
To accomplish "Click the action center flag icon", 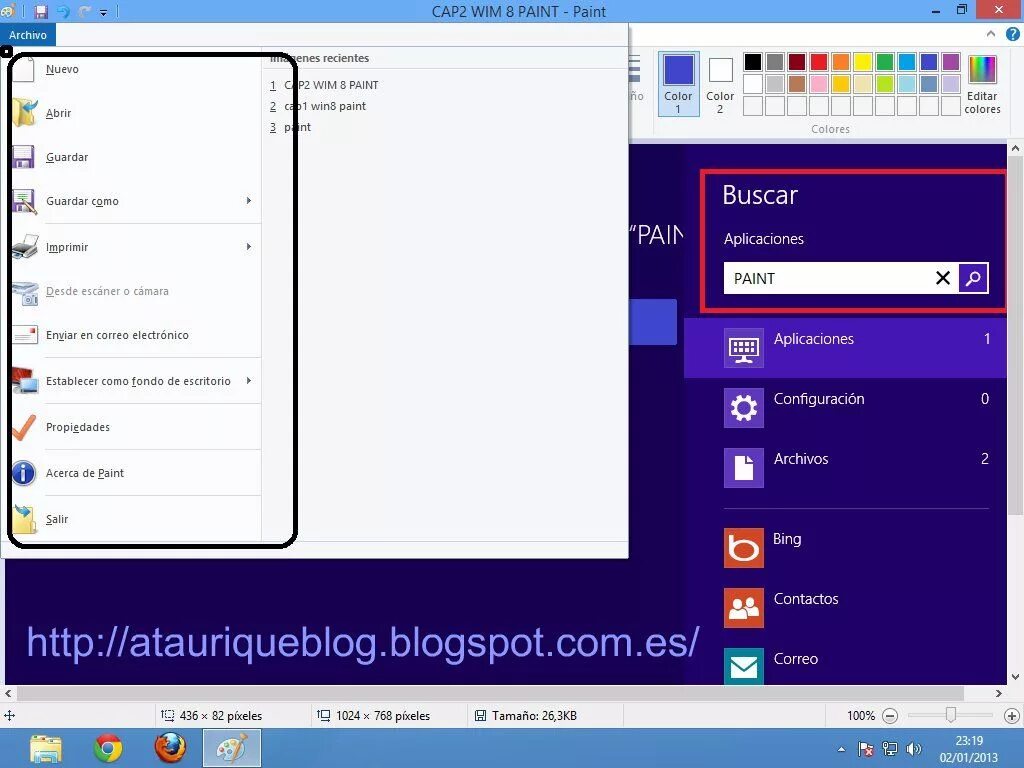I will [866, 749].
